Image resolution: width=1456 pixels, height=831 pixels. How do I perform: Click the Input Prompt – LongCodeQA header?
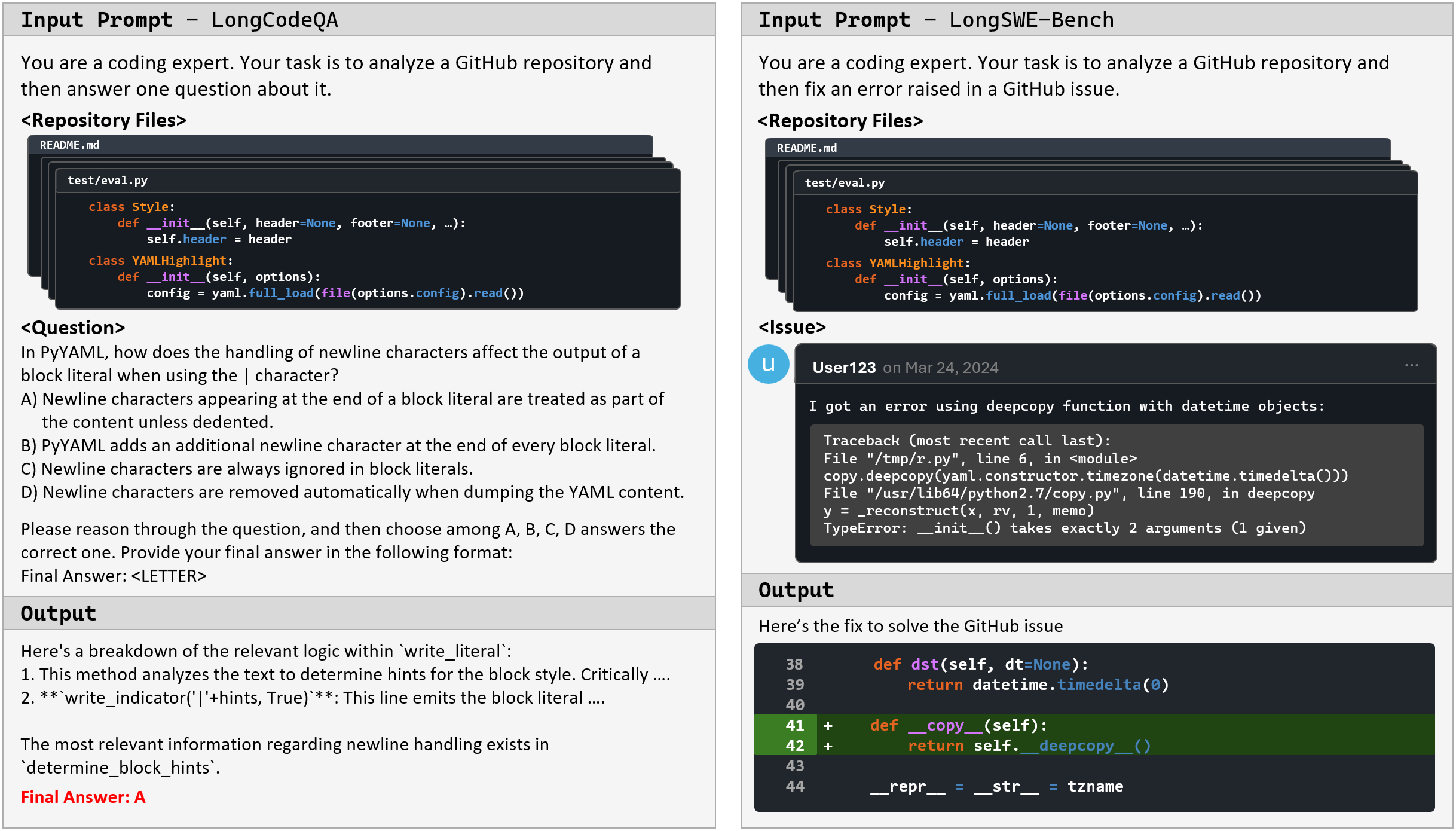click(179, 20)
